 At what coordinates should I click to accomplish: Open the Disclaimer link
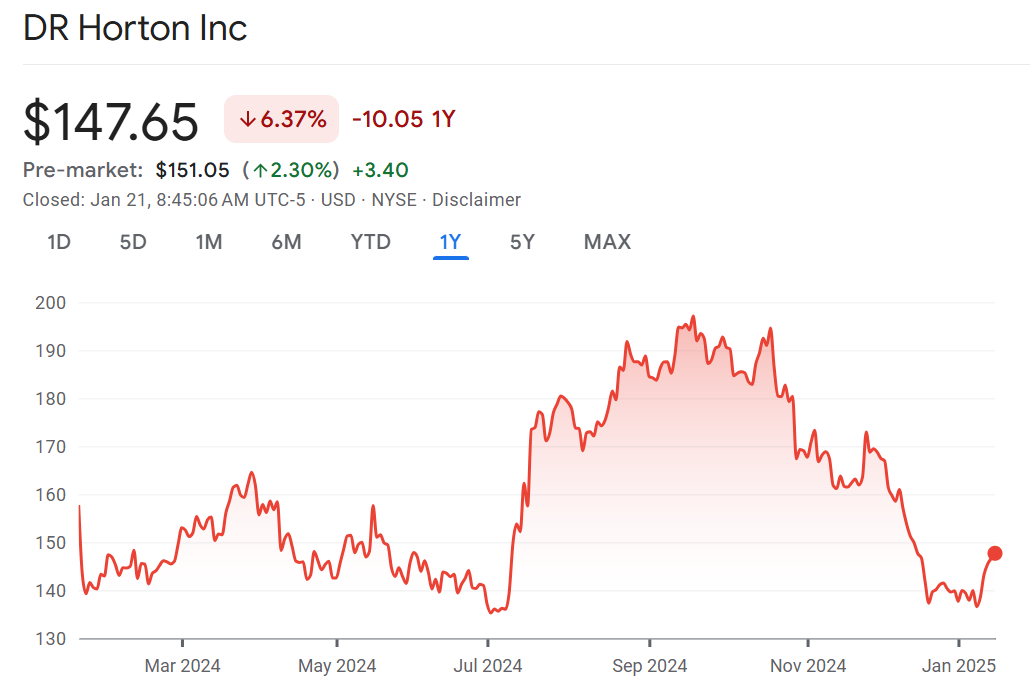click(x=476, y=200)
